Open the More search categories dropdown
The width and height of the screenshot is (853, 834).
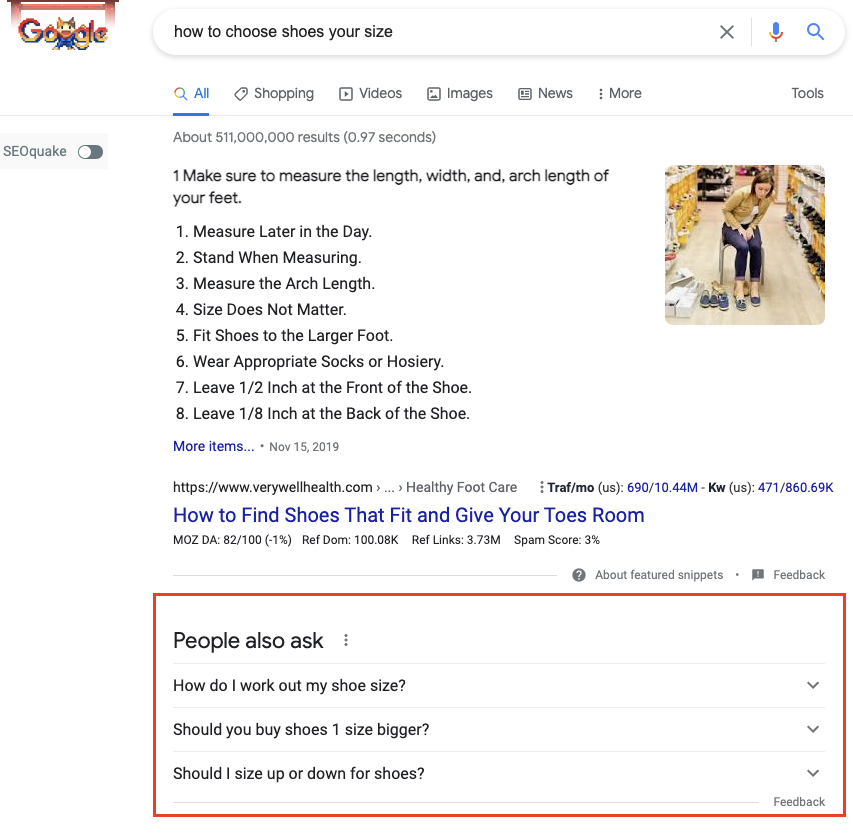[620, 94]
